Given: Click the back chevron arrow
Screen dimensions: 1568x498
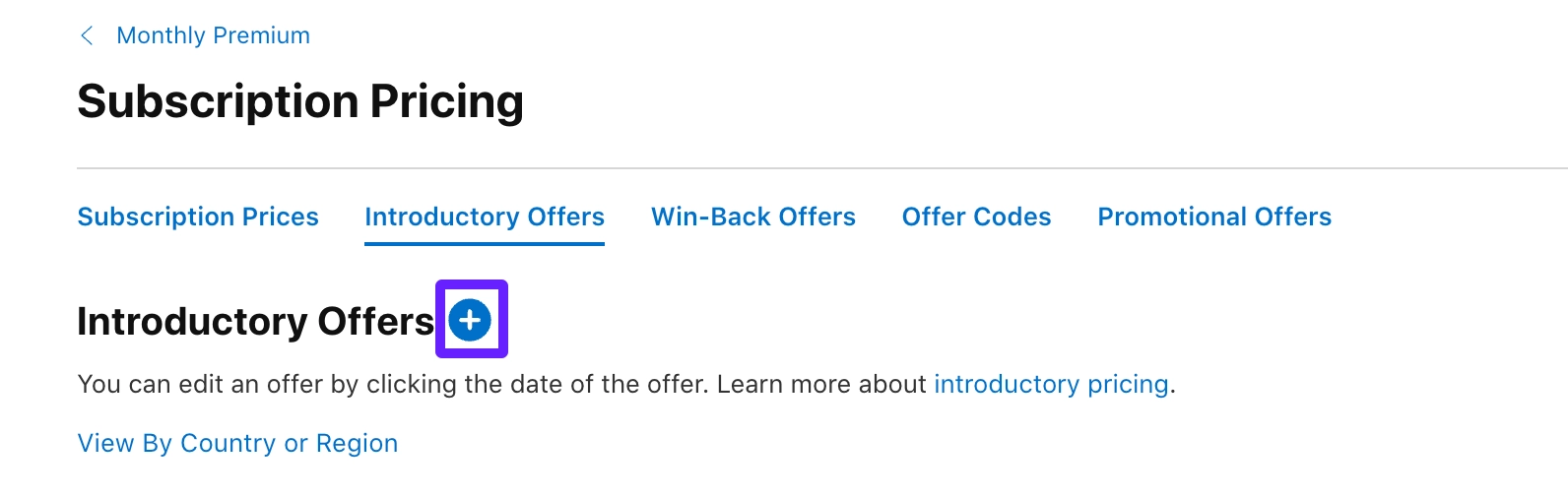Looking at the screenshot, I should (x=87, y=36).
